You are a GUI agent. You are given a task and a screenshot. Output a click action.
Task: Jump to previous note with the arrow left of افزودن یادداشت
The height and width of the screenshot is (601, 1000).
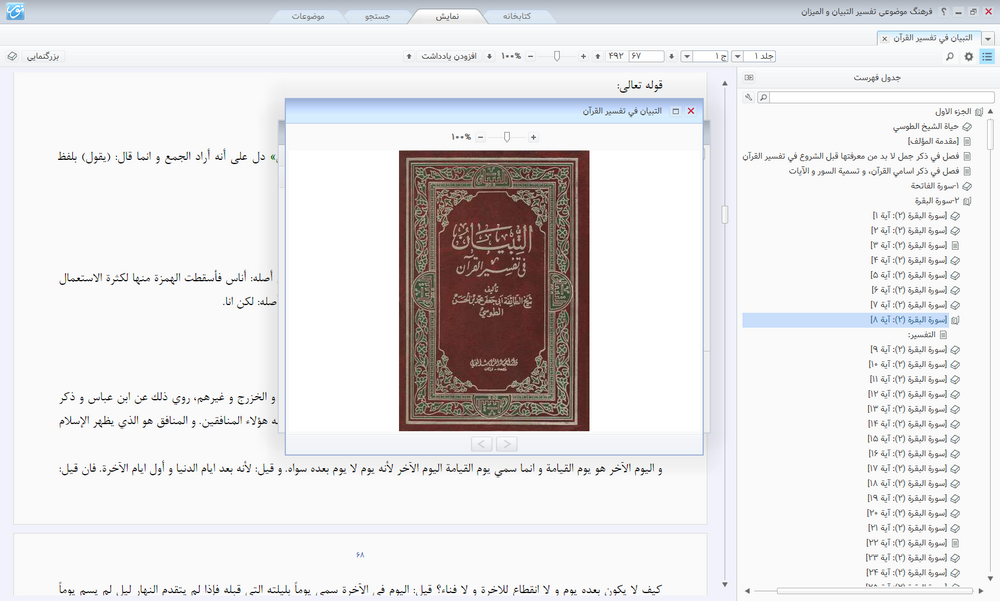[409, 56]
